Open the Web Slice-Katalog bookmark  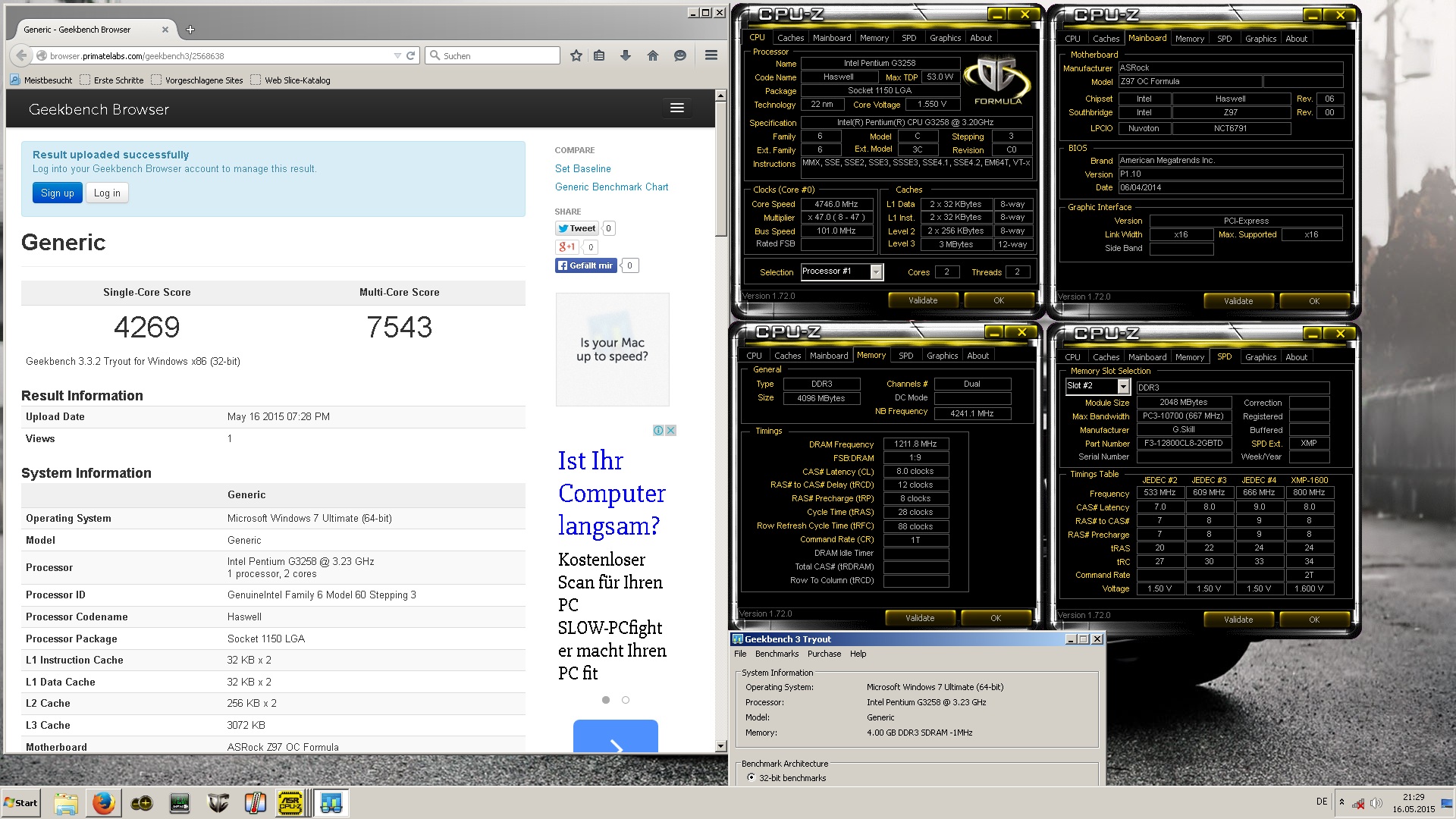pos(290,80)
